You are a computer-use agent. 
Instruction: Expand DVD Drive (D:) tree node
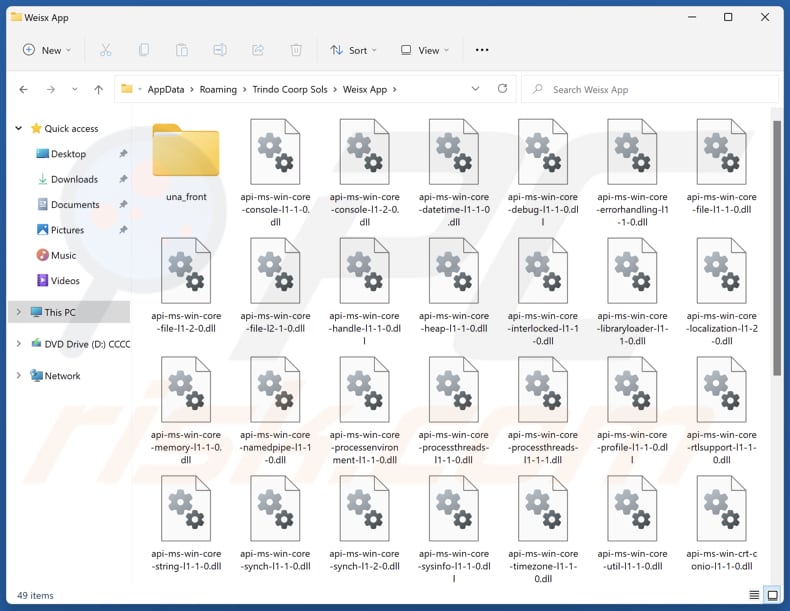pos(19,344)
